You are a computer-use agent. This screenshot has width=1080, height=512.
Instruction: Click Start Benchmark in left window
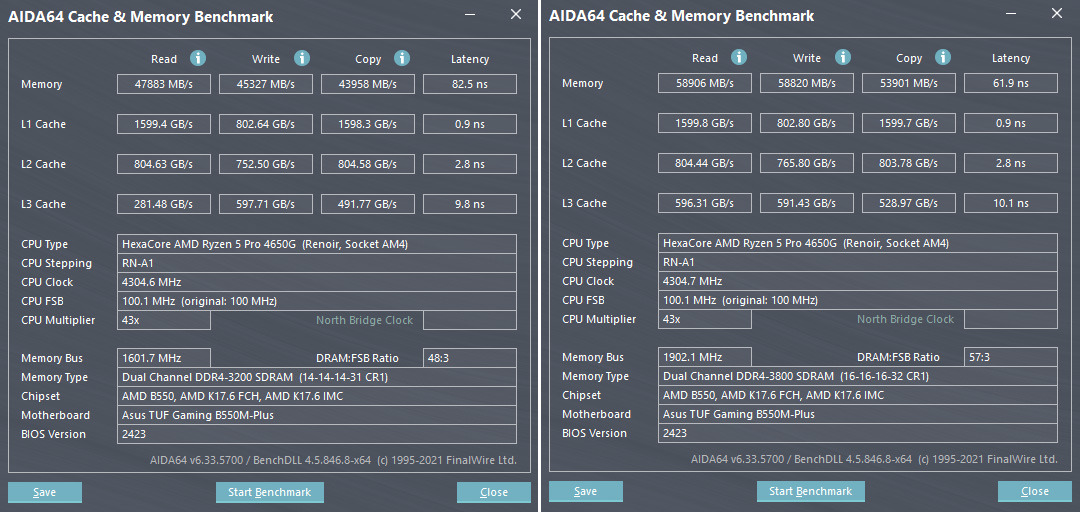pos(269,492)
